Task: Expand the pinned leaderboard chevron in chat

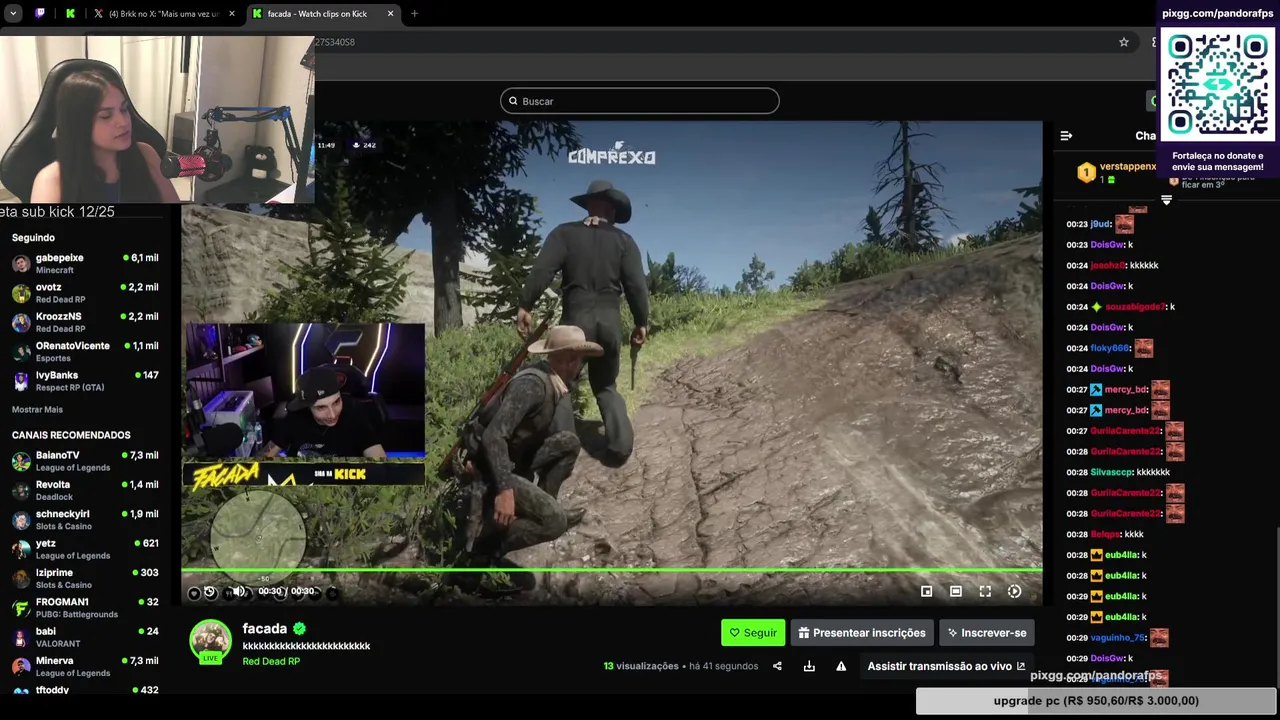Action: (x=1166, y=200)
